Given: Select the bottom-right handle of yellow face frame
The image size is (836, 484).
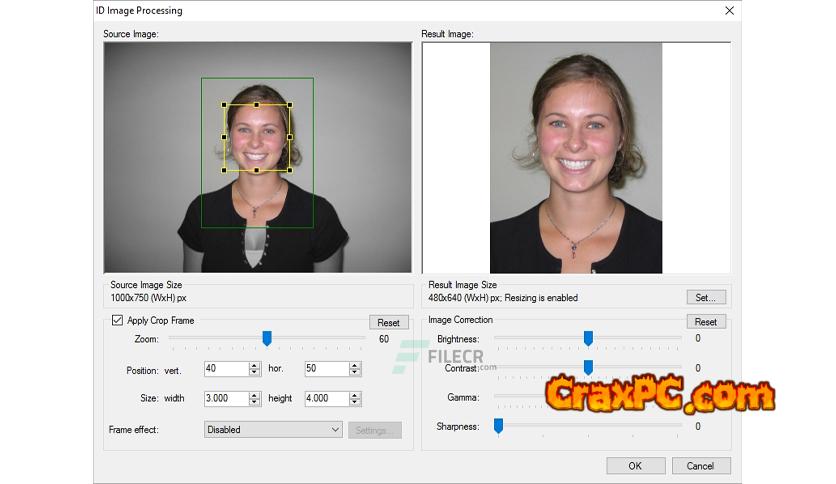Looking at the screenshot, I should 290,170.
